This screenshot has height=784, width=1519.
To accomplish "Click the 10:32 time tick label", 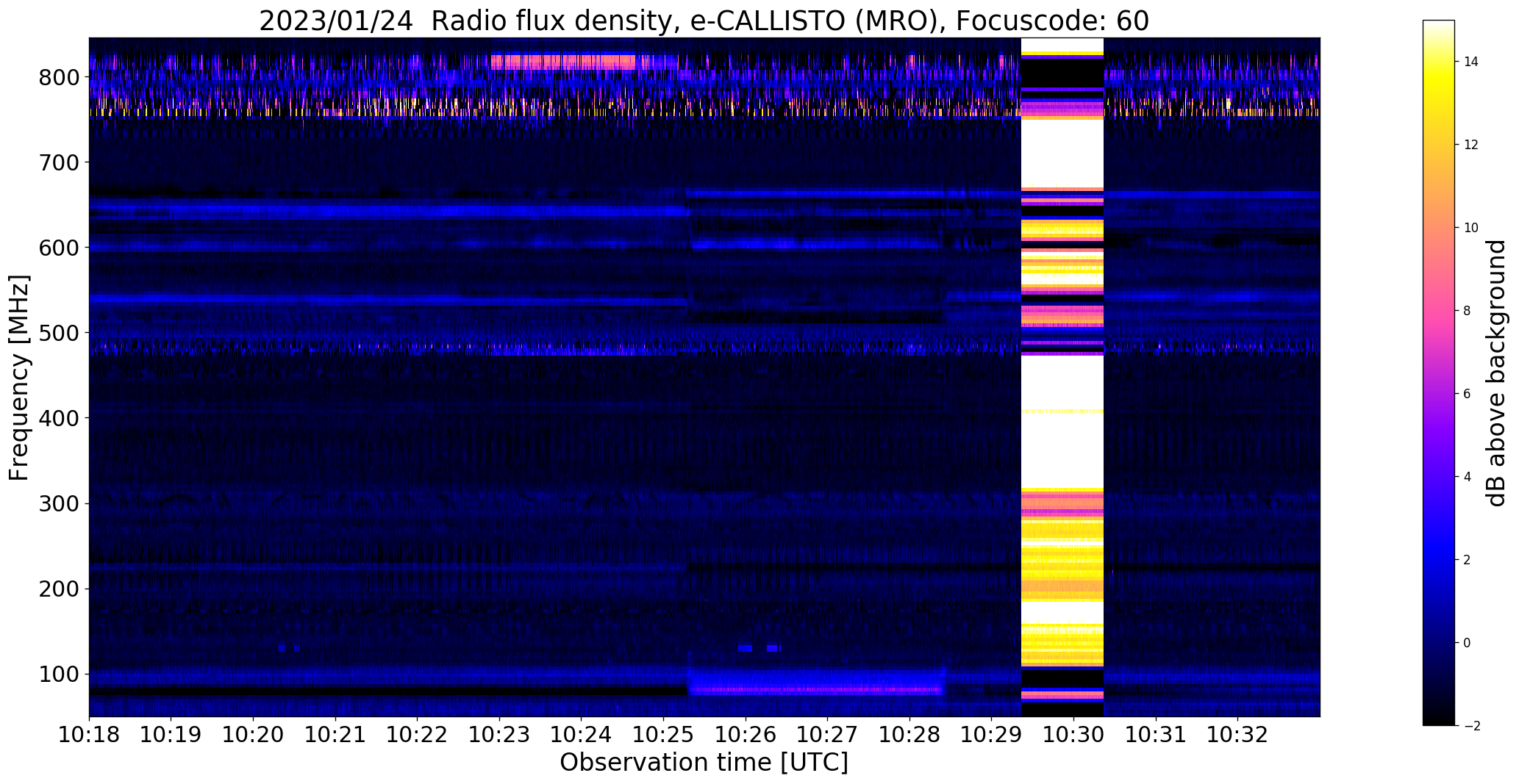I will tap(1237, 735).
